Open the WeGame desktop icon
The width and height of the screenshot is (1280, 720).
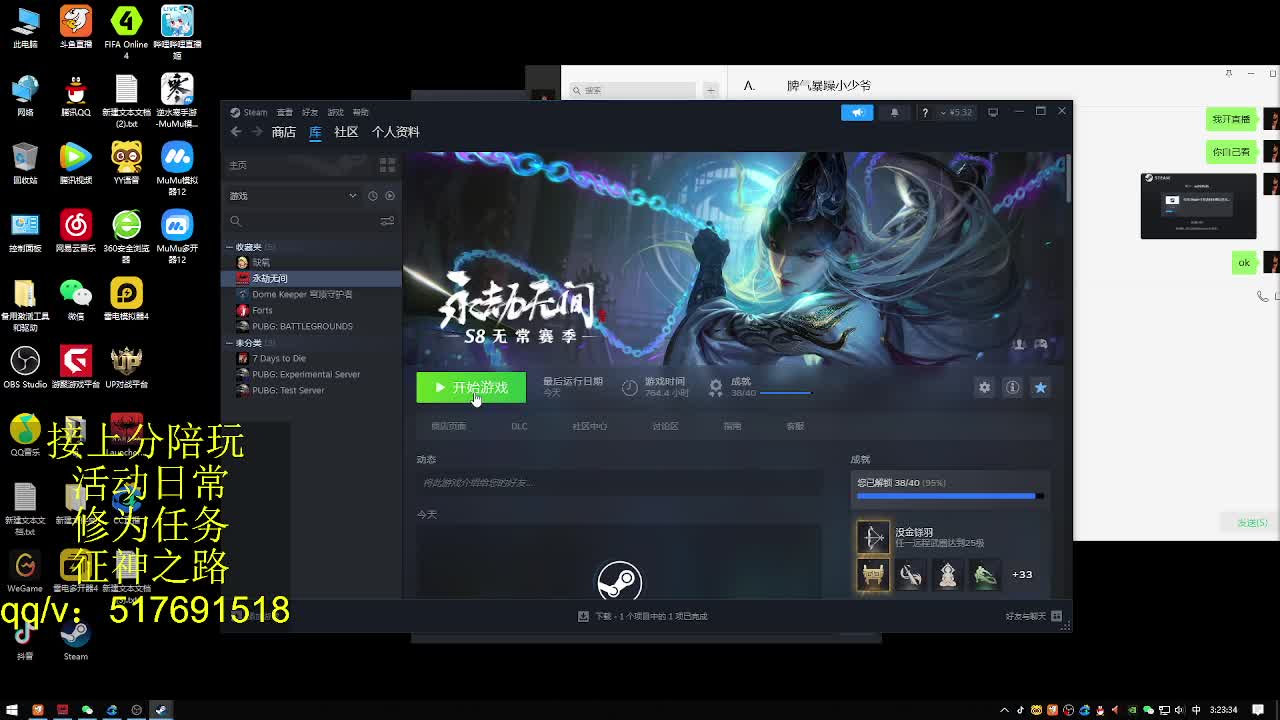[x=25, y=571]
